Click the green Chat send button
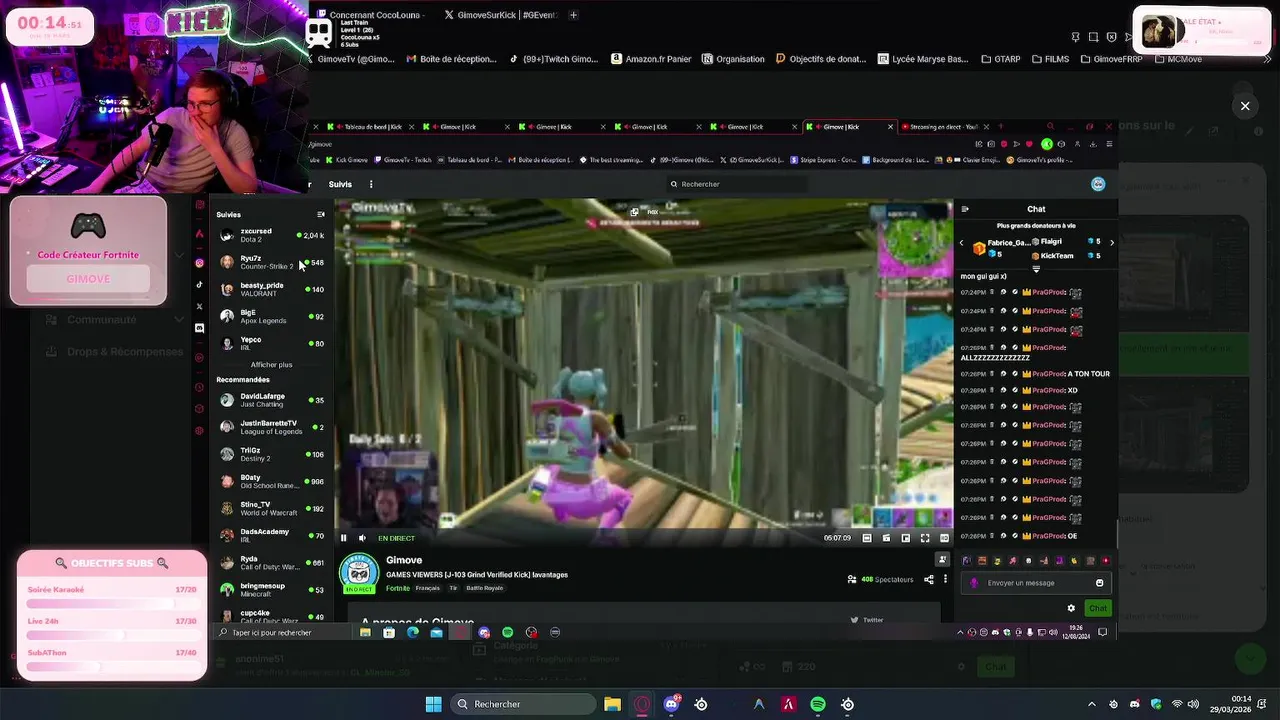The image size is (1280, 720). [x=1098, y=608]
